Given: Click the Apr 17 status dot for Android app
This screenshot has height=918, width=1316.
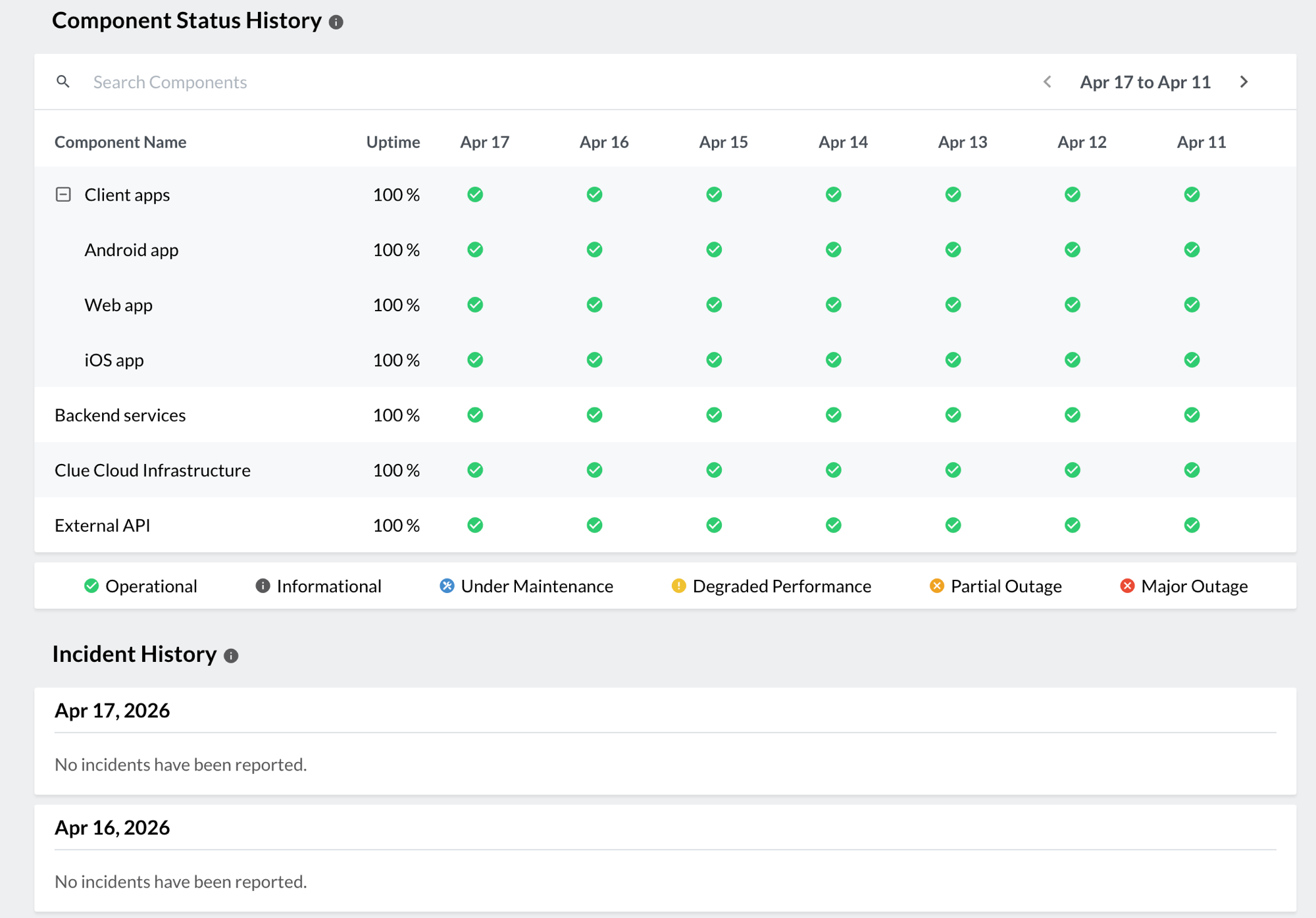Looking at the screenshot, I should pos(475,249).
